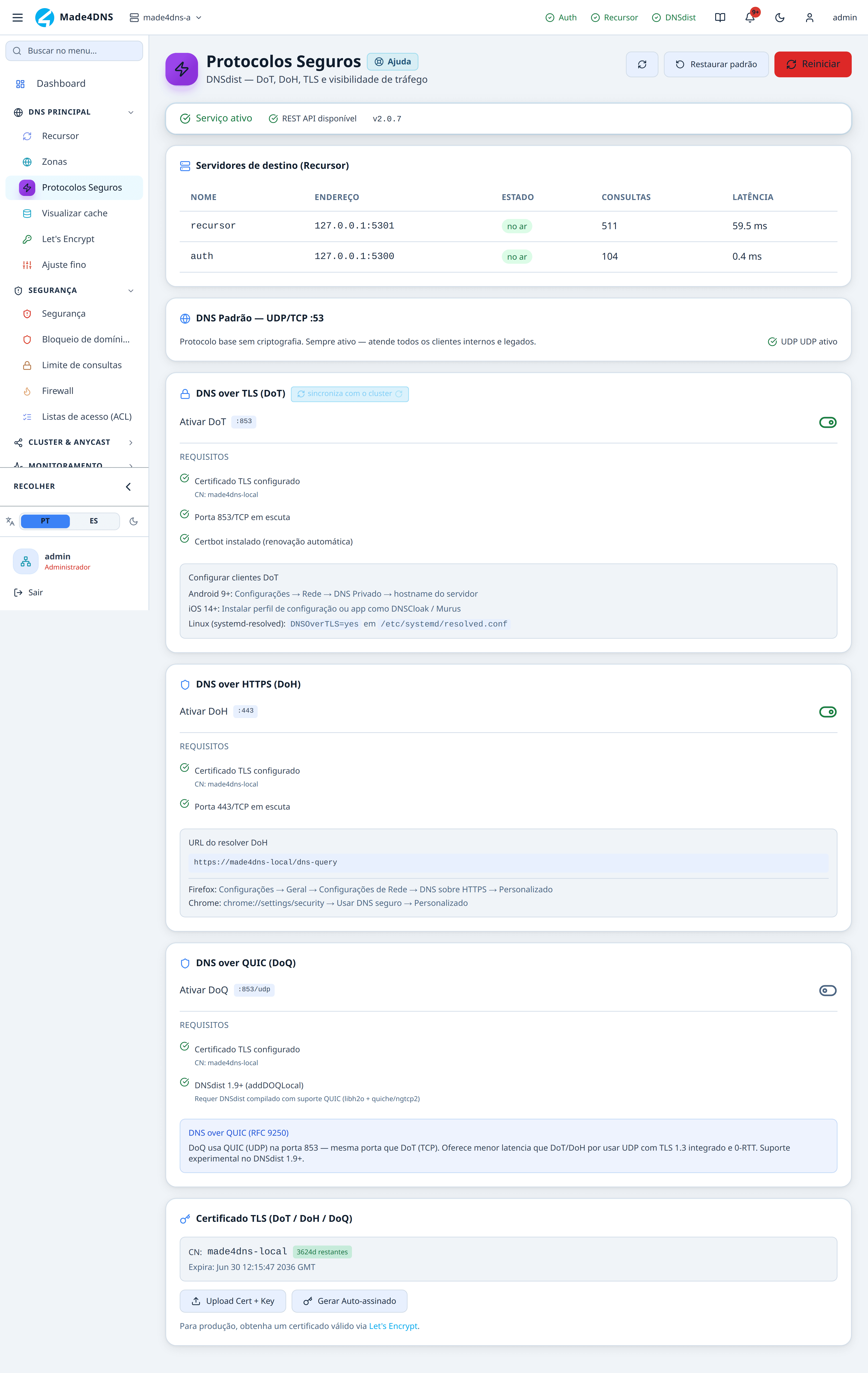The image size is (868, 1373).
Task: Click the refresh icon button beside Restaurar padrão
Action: click(642, 64)
